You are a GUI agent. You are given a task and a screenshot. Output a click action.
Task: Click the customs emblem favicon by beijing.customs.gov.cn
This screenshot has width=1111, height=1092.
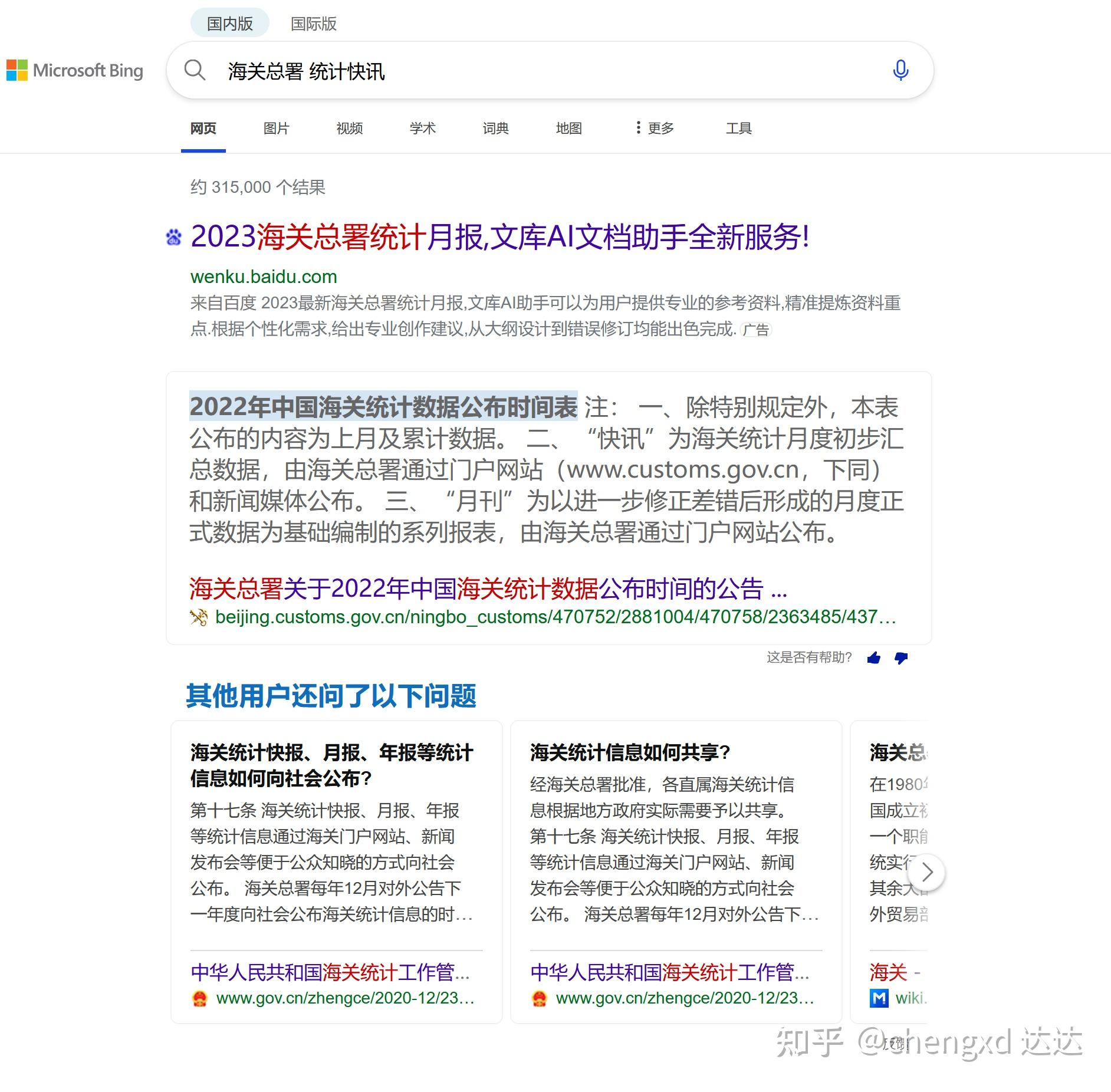(x=199, y=617)
